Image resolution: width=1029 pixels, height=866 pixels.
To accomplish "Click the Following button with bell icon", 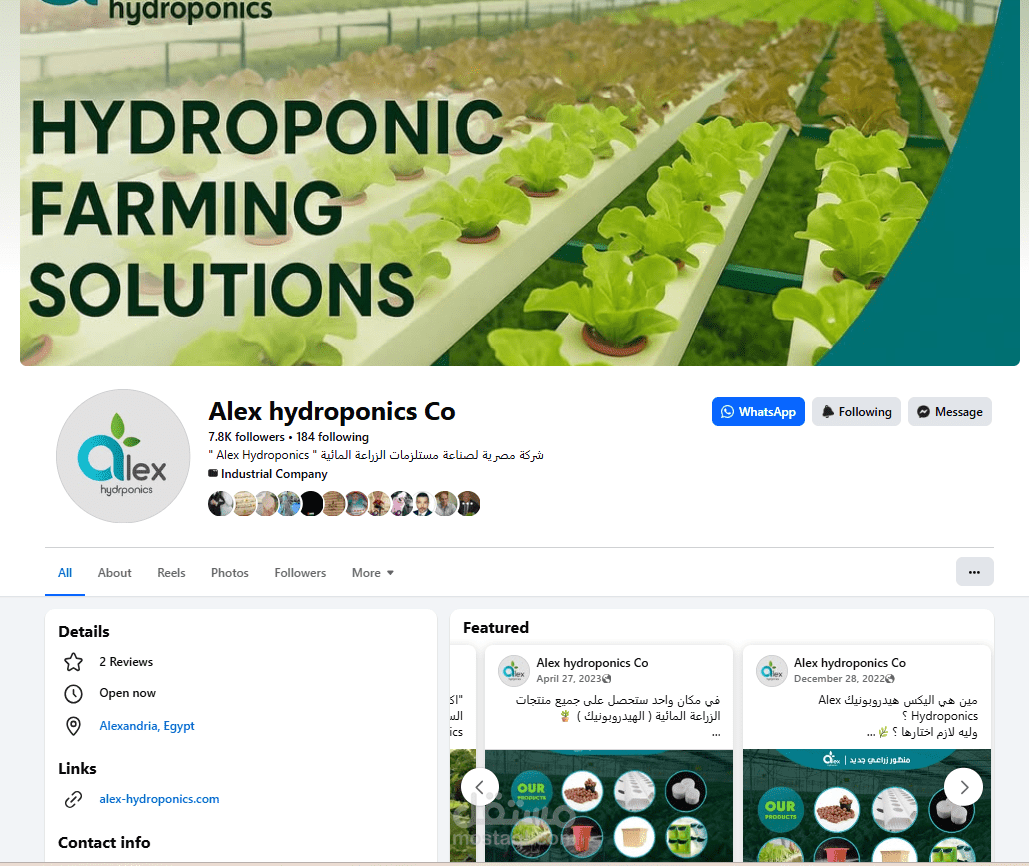I will [856, 411].
